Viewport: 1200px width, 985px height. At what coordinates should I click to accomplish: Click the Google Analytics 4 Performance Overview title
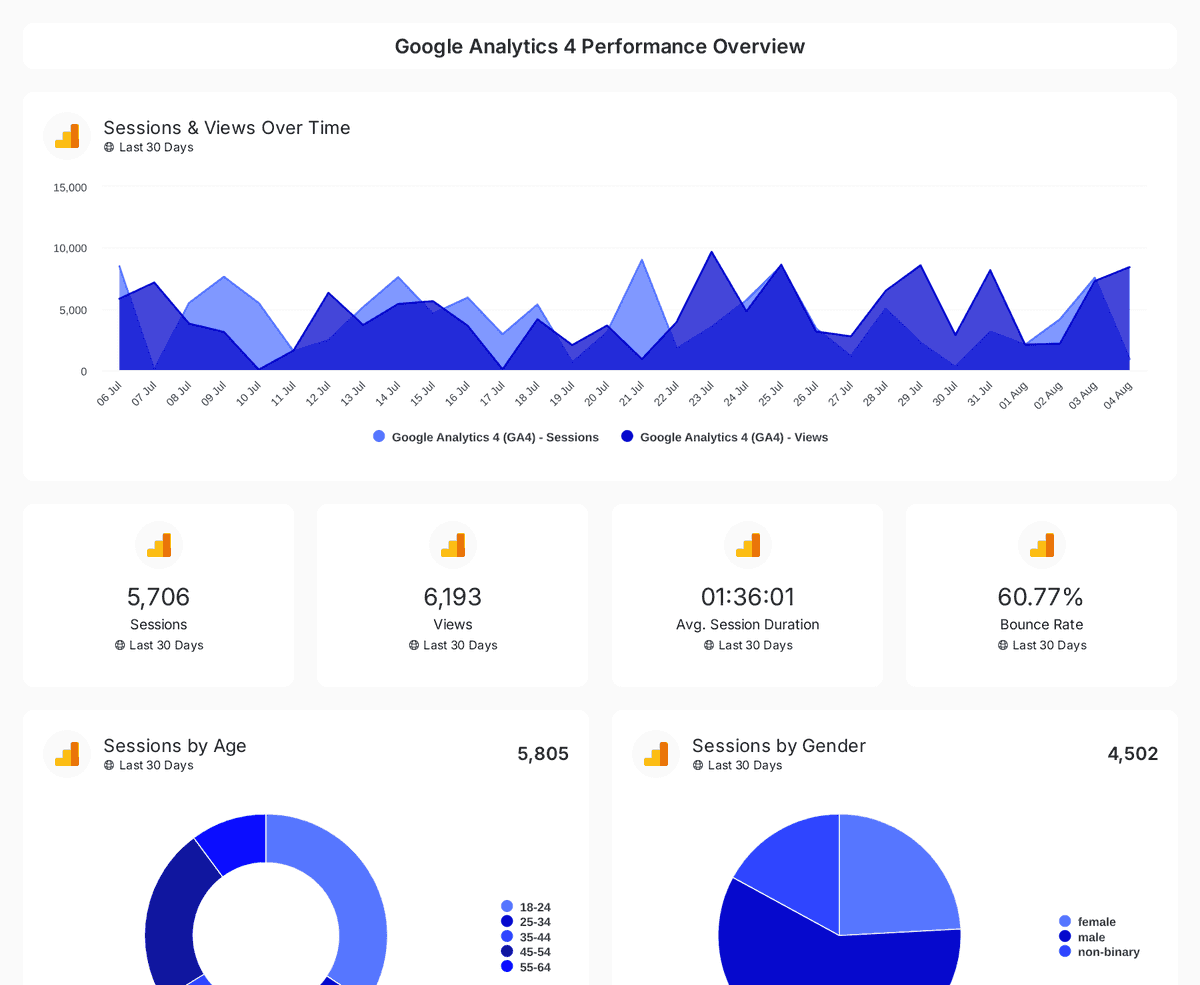click(600, 46)
